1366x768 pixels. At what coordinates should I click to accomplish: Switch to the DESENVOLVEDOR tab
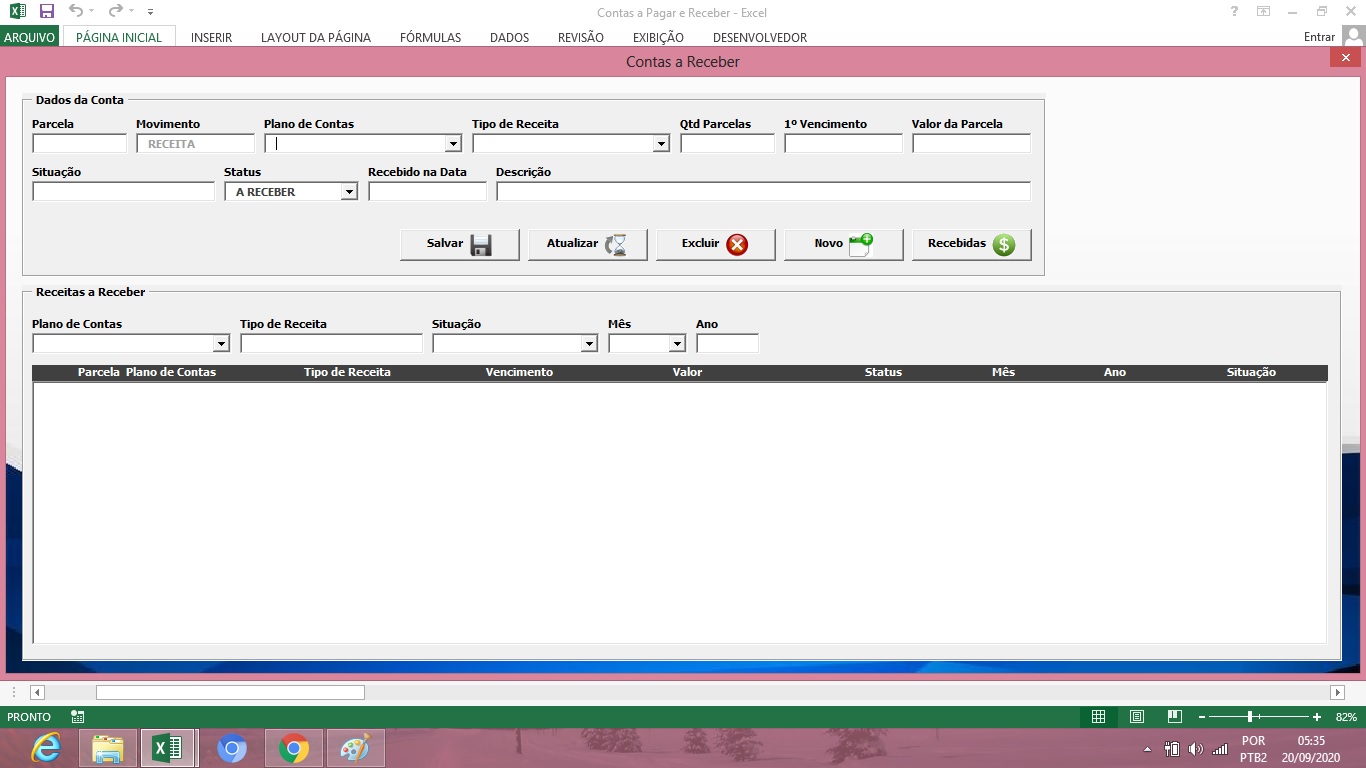coord(759,37)
